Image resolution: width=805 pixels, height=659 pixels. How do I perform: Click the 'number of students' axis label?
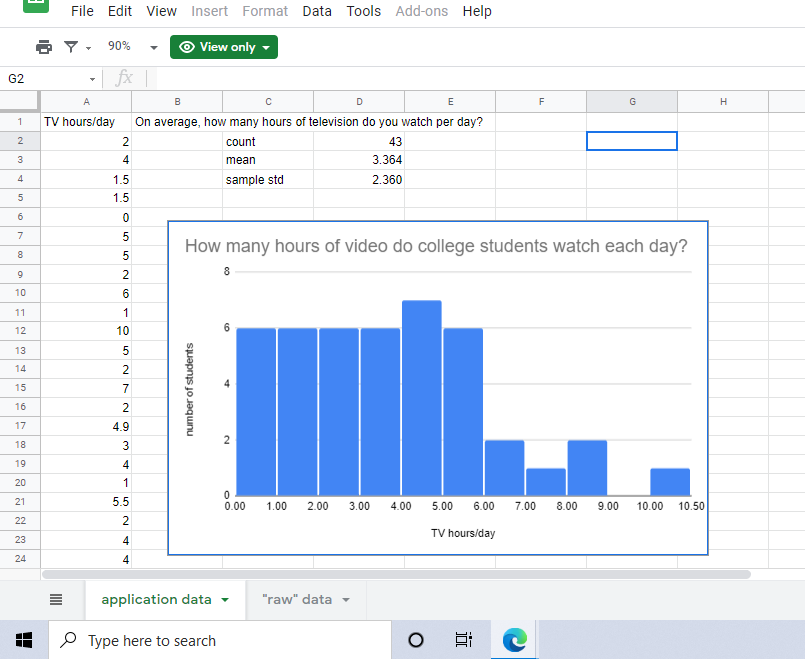189,390
